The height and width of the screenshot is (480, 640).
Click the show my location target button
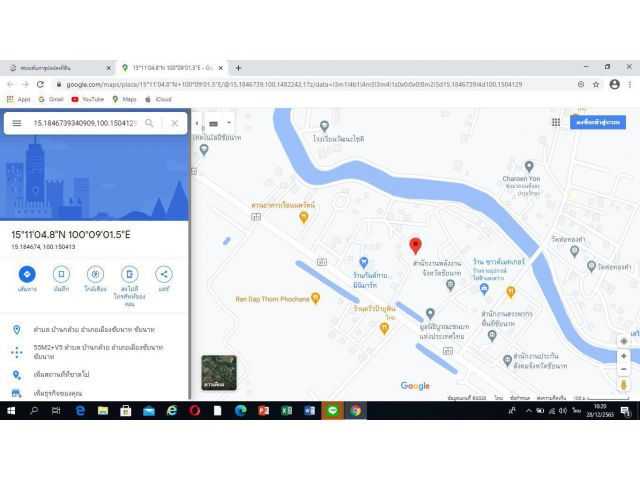[x=624, y=341]
